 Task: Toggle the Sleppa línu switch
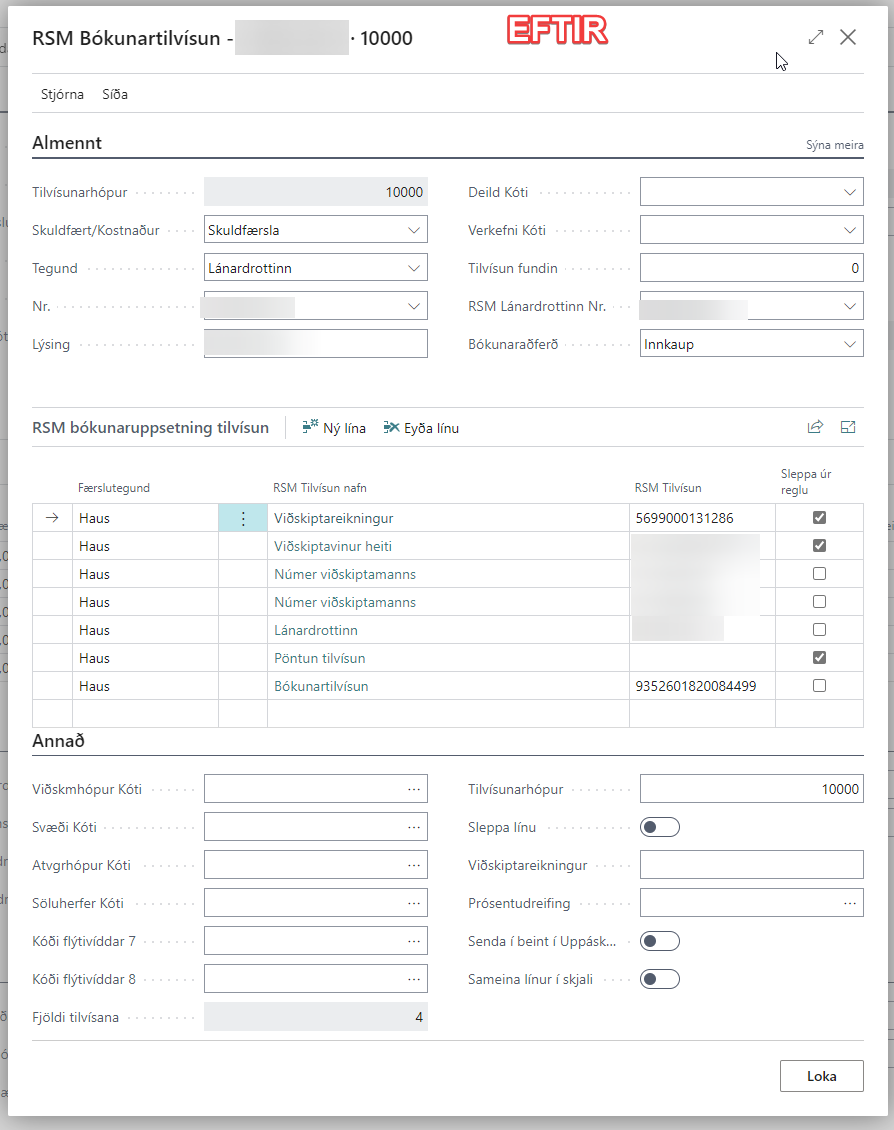coord(660,827)
